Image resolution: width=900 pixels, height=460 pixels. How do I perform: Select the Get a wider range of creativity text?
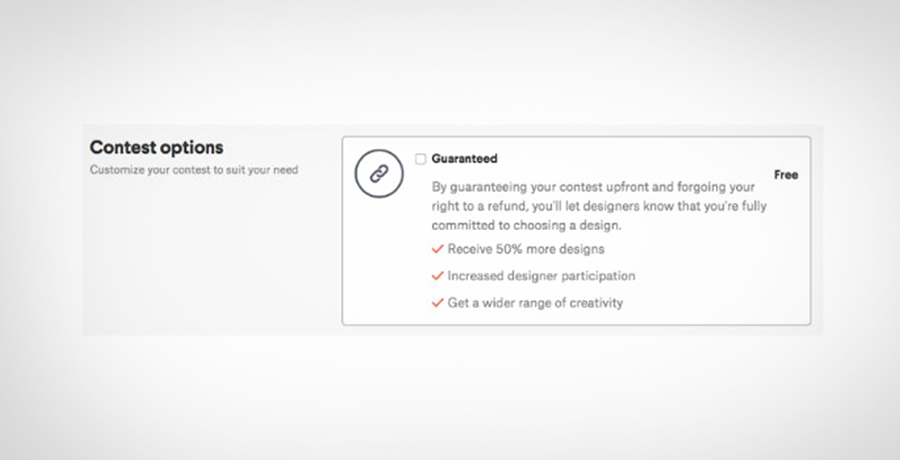click(535, 303)
